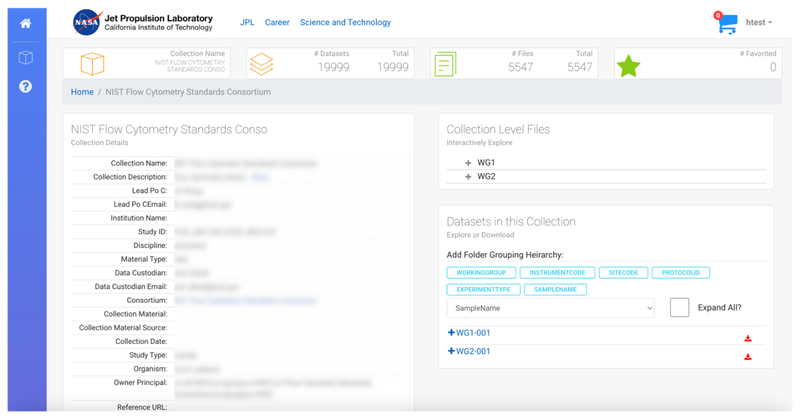The height and width of the screenshot is (418, 800).
Task: Open the cube collections icon in sidebar
Action: coord(26,58)
